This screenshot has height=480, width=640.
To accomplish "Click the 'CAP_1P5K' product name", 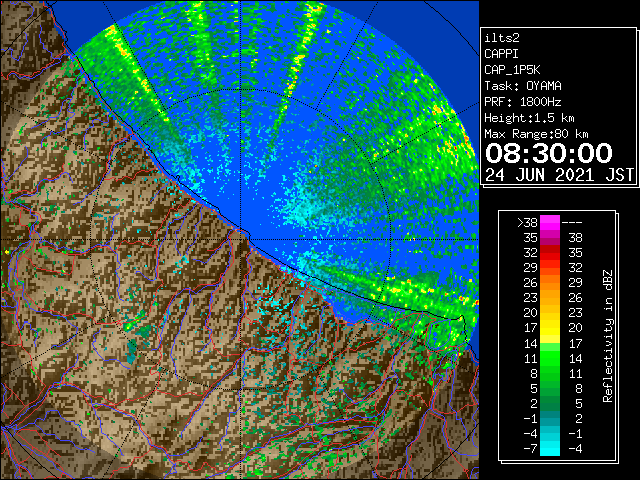I will pyautogui.click(x=512, y=70).
